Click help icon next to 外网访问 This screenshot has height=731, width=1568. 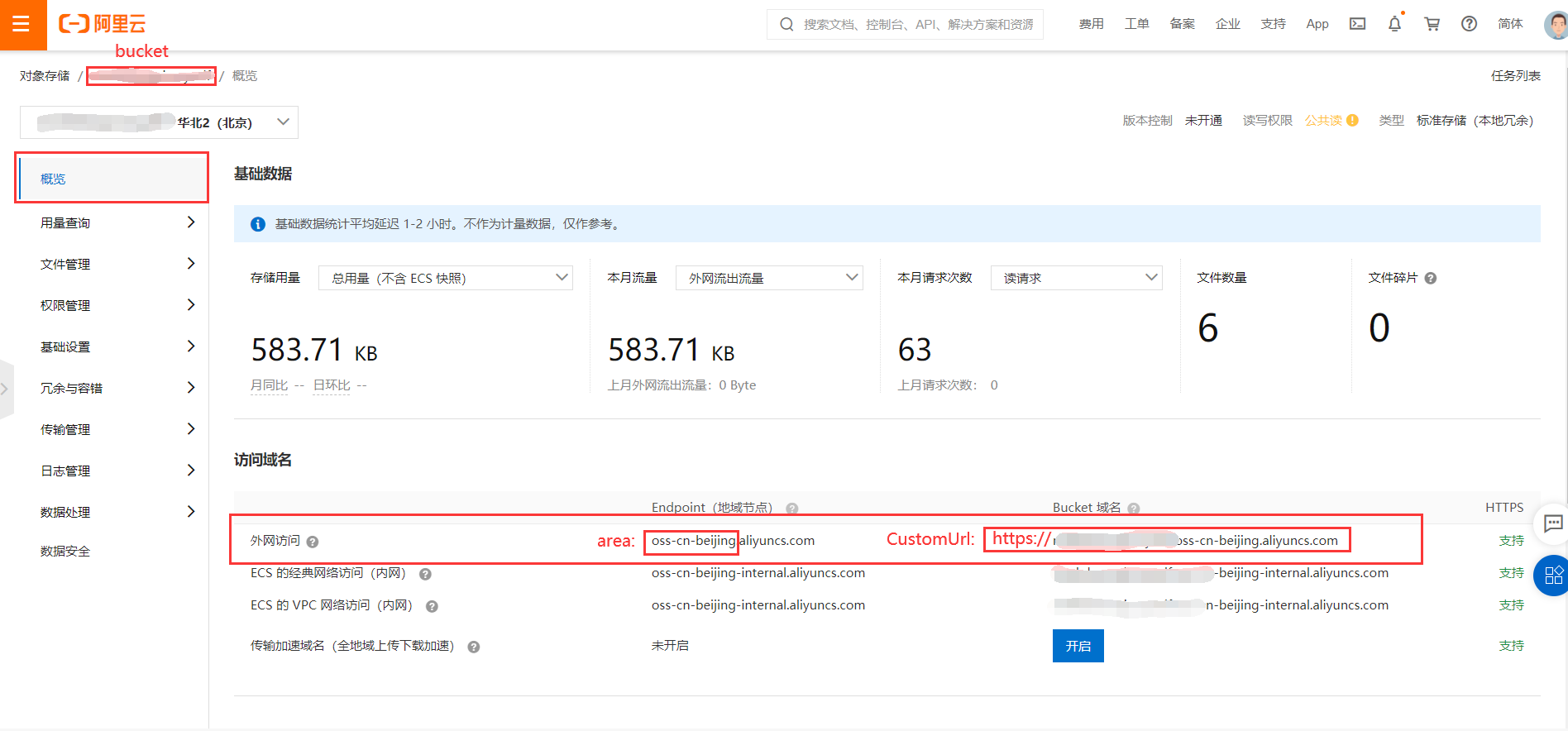coord(313,542)
